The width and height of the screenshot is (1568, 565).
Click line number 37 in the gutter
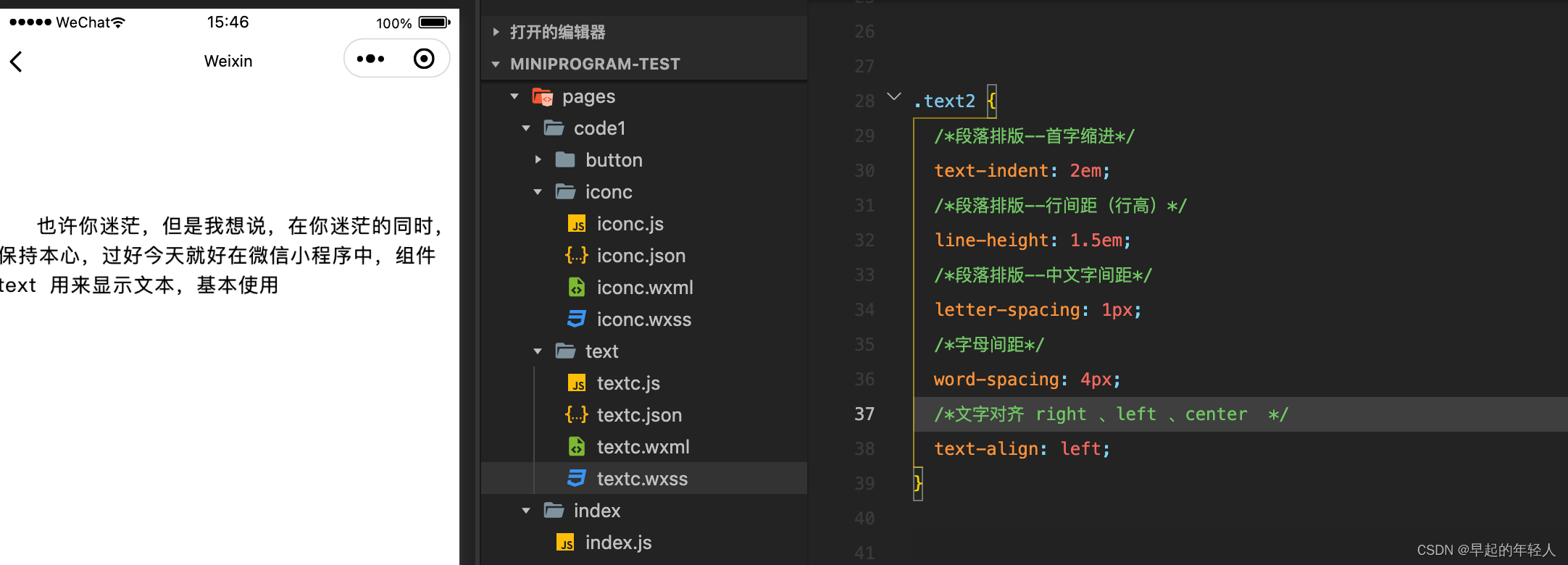864,414
